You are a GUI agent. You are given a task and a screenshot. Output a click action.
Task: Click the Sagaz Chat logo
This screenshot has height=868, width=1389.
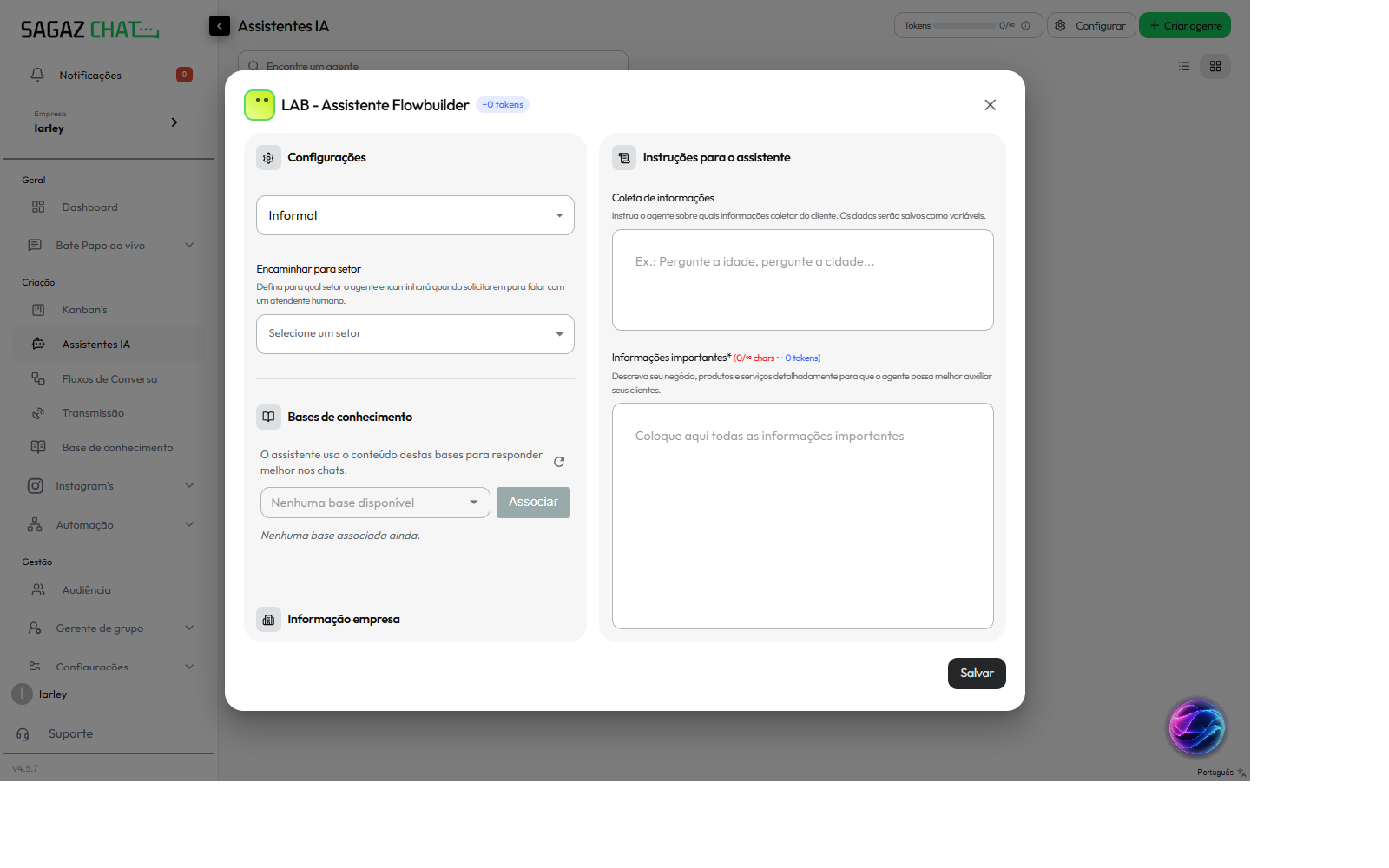[x=89, y=30]
